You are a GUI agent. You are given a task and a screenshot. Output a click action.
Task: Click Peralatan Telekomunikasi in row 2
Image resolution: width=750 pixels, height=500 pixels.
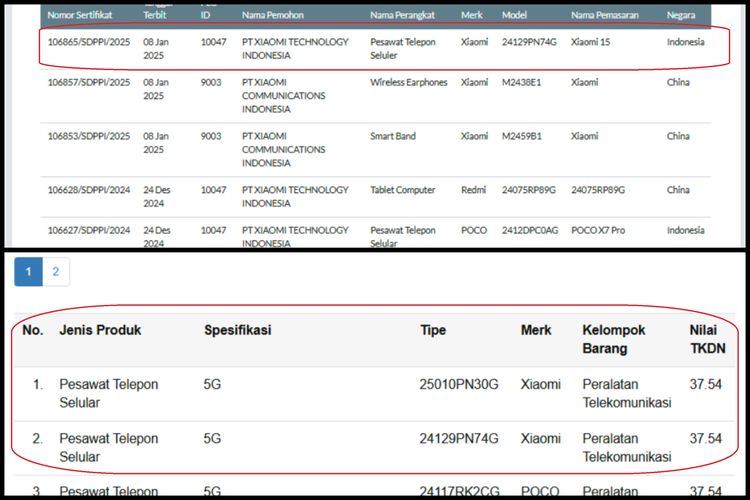[x=627, y=448]
